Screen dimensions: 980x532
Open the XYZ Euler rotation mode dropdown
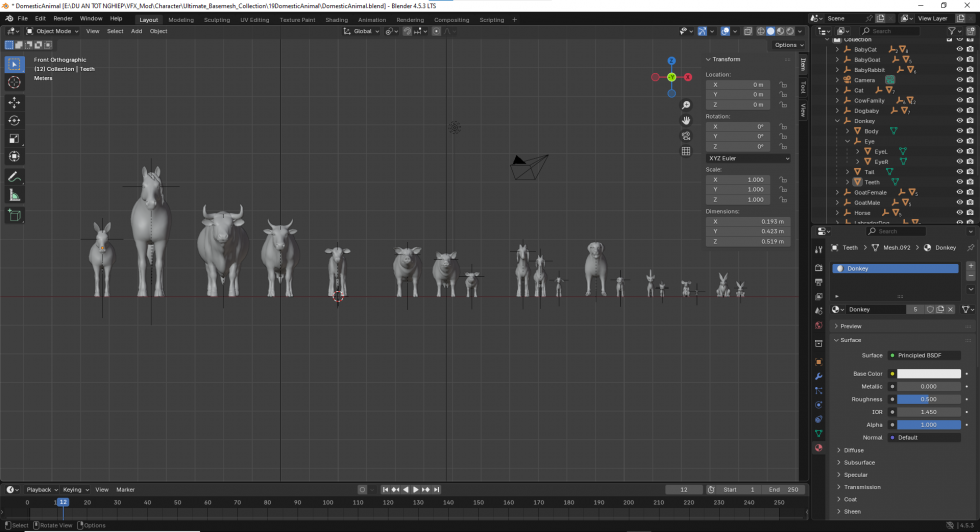[x=748, y=158]
